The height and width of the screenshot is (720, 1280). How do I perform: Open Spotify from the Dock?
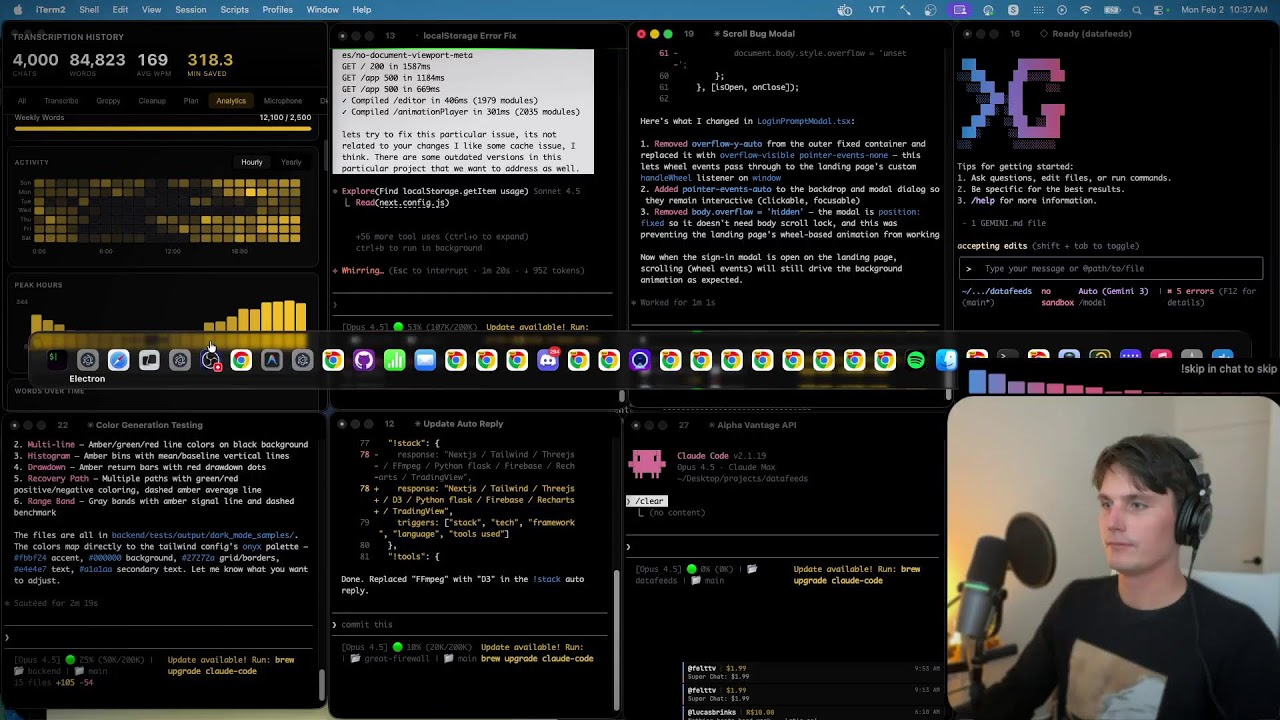(916, 360)
